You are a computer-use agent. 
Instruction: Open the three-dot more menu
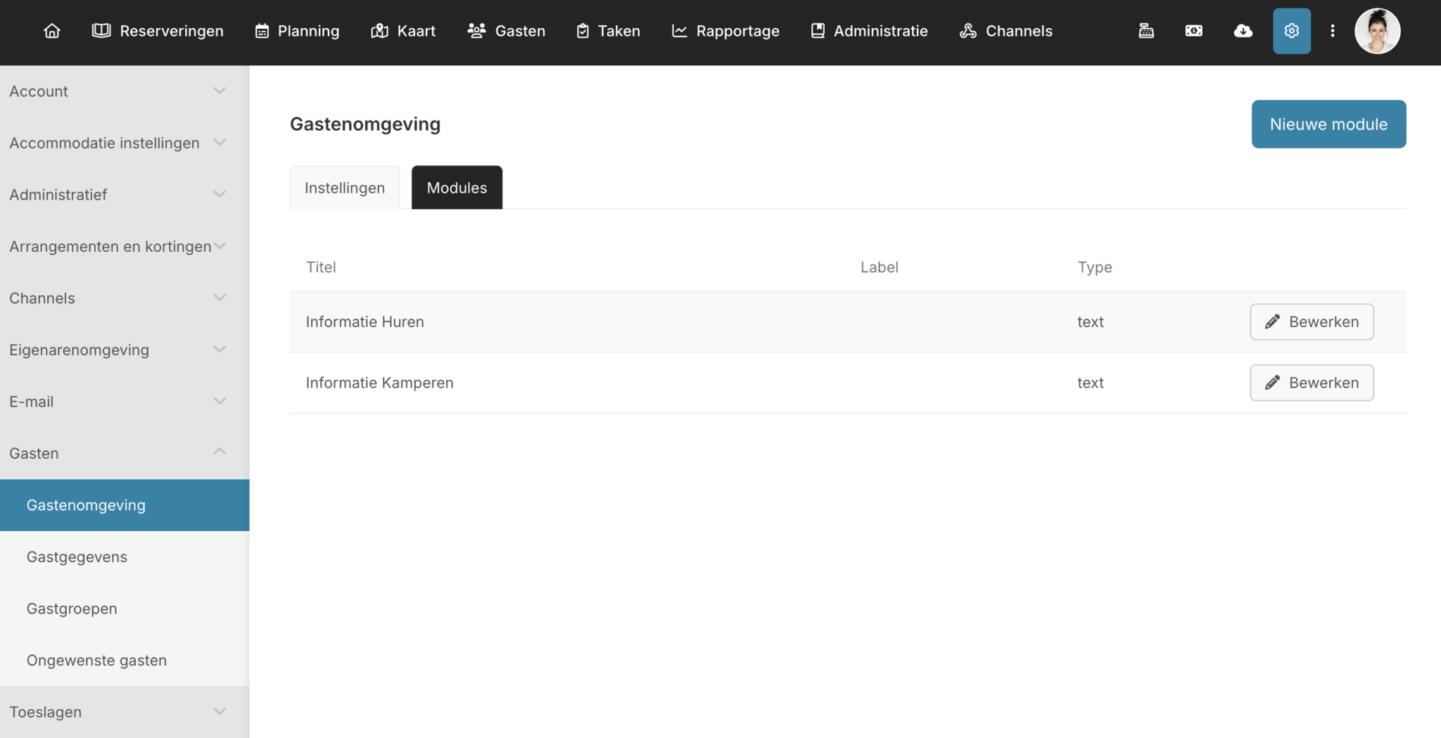1332,31
